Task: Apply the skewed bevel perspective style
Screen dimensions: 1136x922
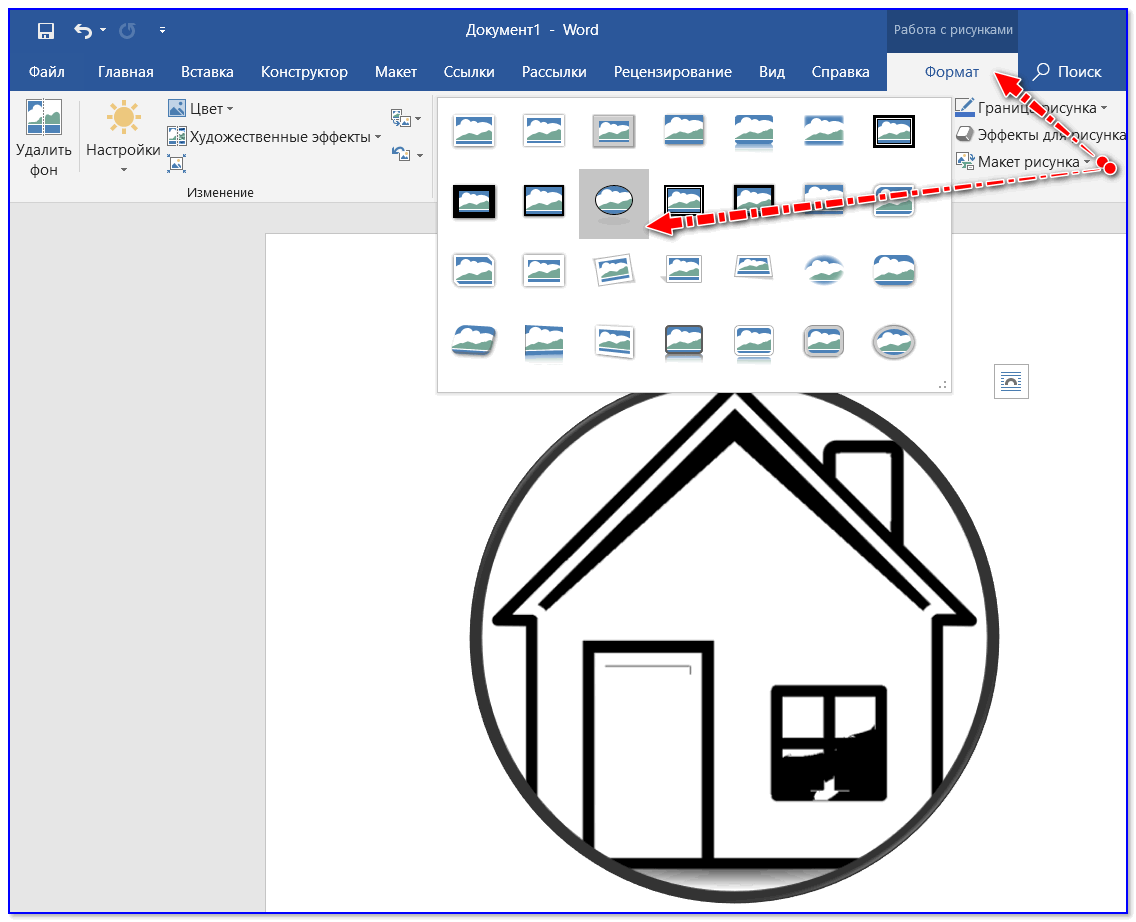Action: click(x=474, y=341)
